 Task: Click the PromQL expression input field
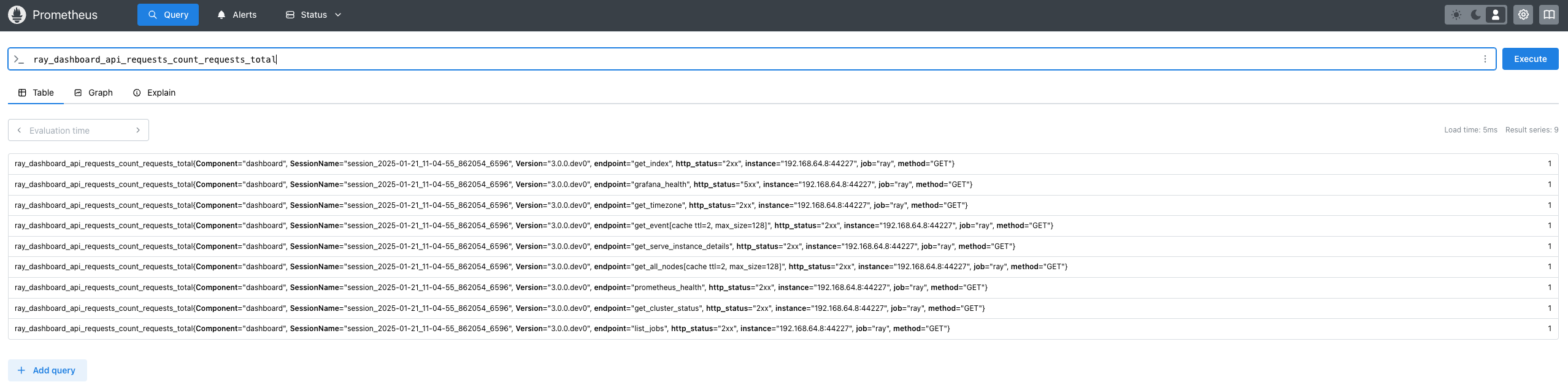(751, 59)
